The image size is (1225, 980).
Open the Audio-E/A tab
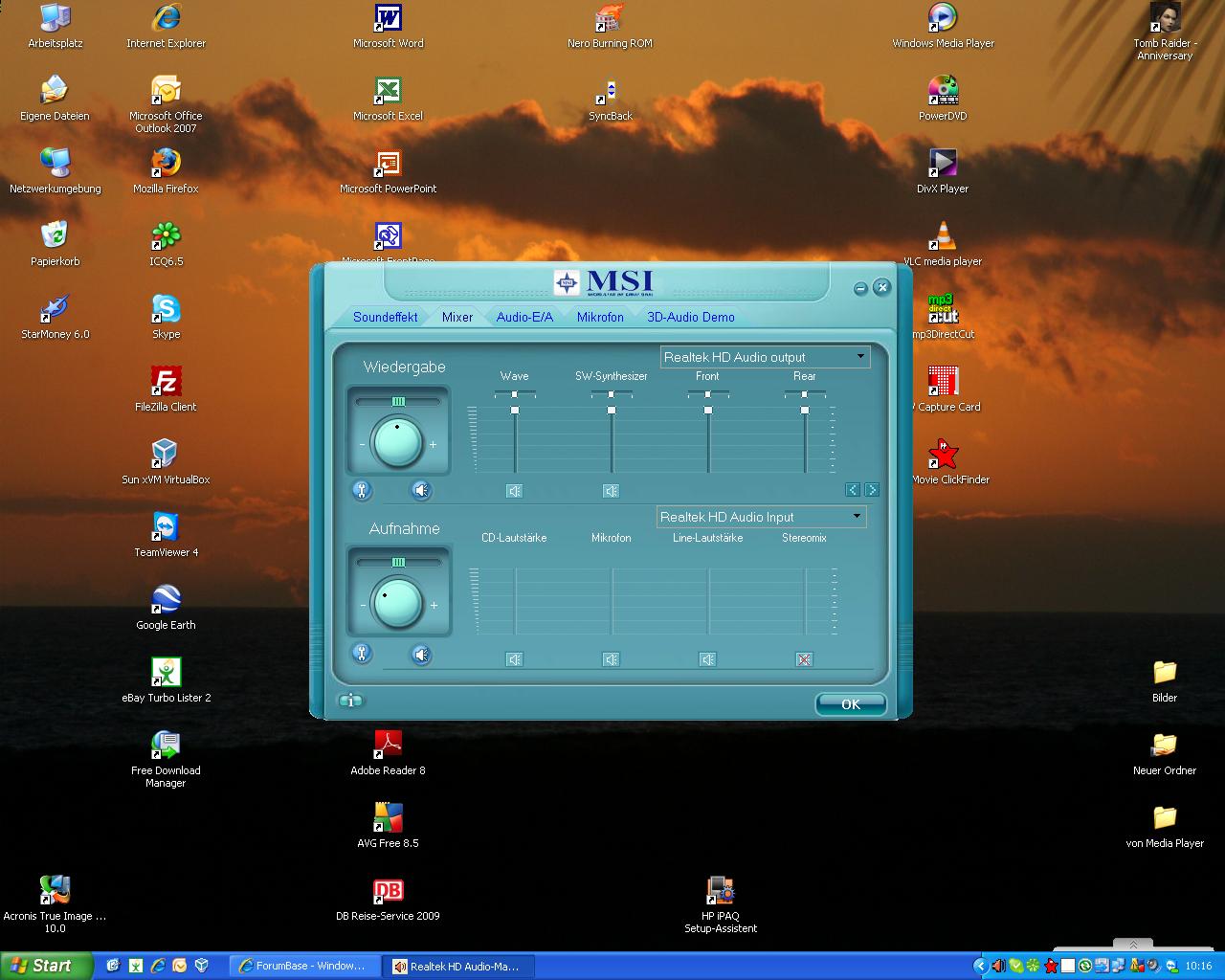(524, 317)
